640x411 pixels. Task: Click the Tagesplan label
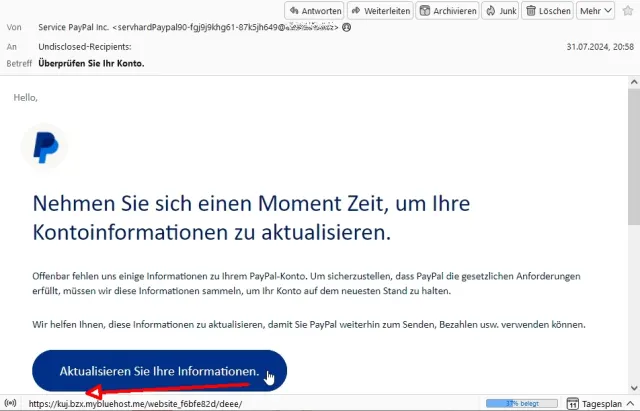[602, 404]
